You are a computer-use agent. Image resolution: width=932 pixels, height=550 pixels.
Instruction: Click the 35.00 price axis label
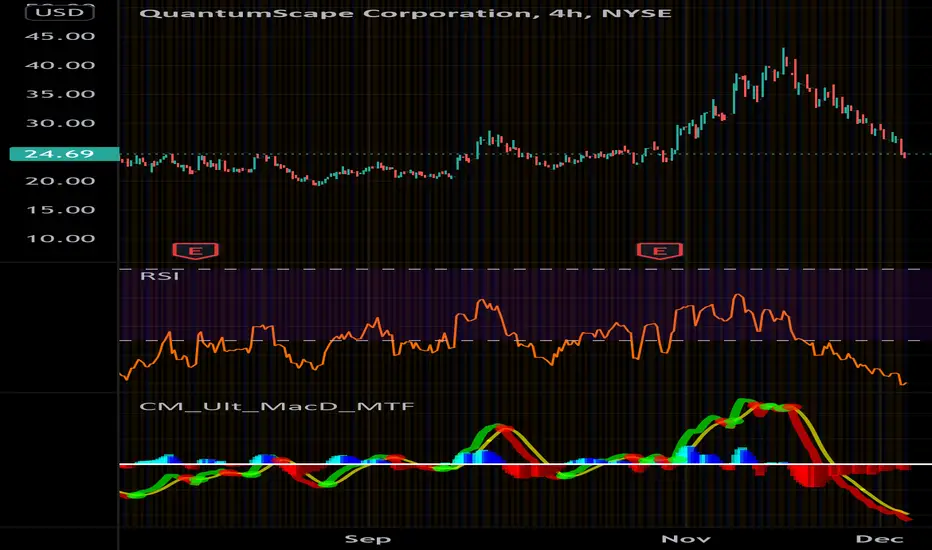(60, 94)
